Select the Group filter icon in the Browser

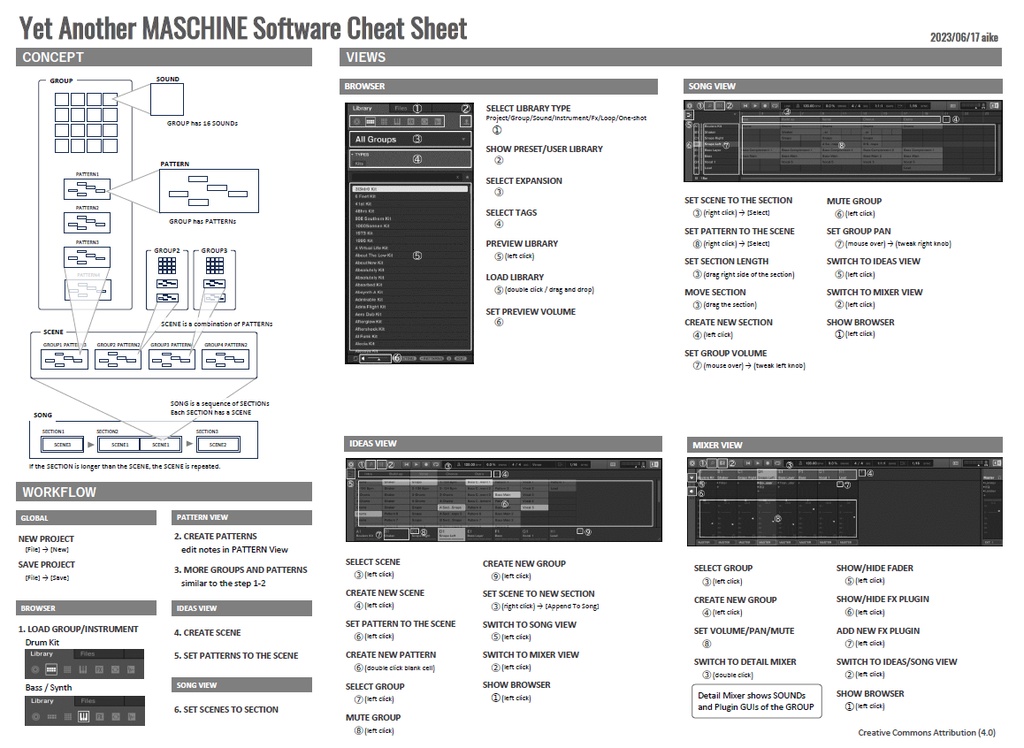click(370, 121)
